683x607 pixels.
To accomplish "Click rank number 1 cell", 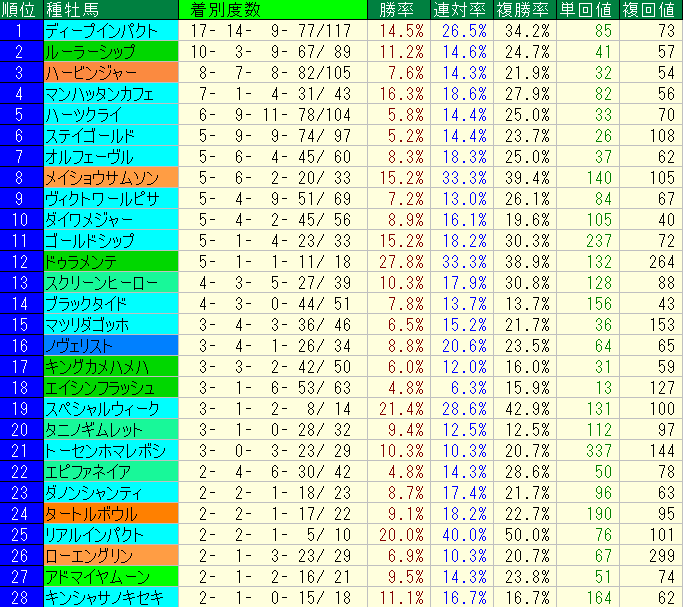I will [x=21, y=30].
